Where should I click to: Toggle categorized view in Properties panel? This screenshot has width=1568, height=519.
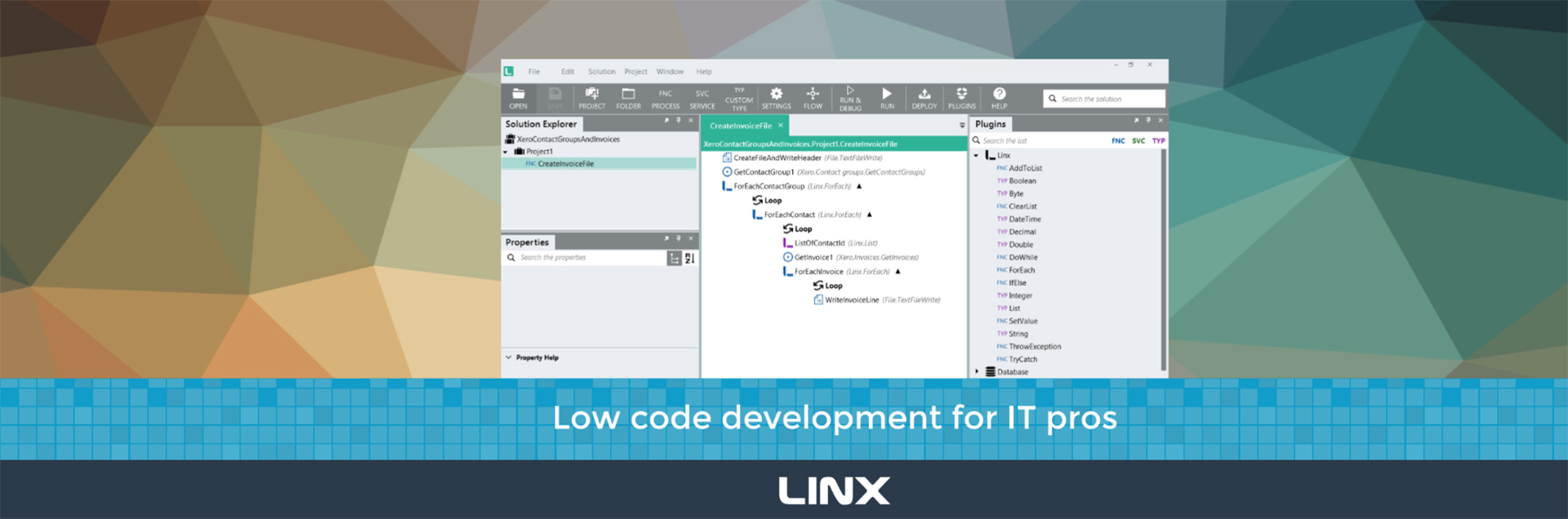[x=674, y=258]
